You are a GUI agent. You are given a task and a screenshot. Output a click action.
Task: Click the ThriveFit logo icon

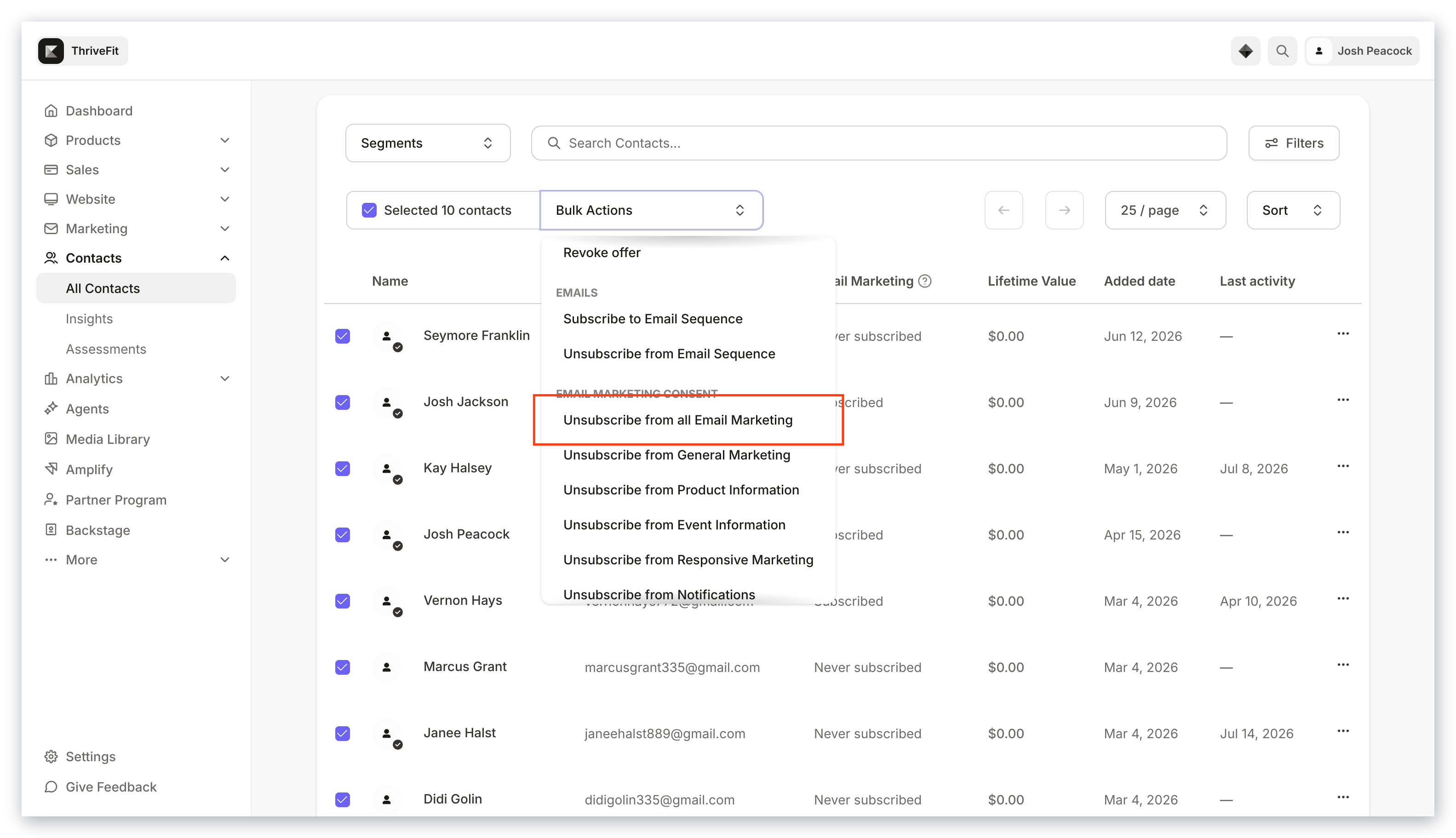point(51,51)
